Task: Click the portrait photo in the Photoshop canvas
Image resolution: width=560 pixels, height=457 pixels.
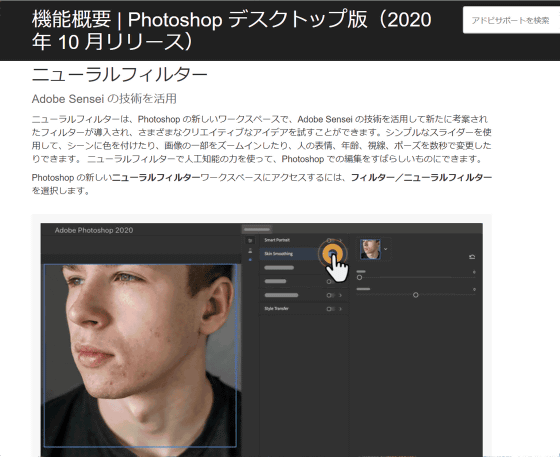Action: coord(140,355)
